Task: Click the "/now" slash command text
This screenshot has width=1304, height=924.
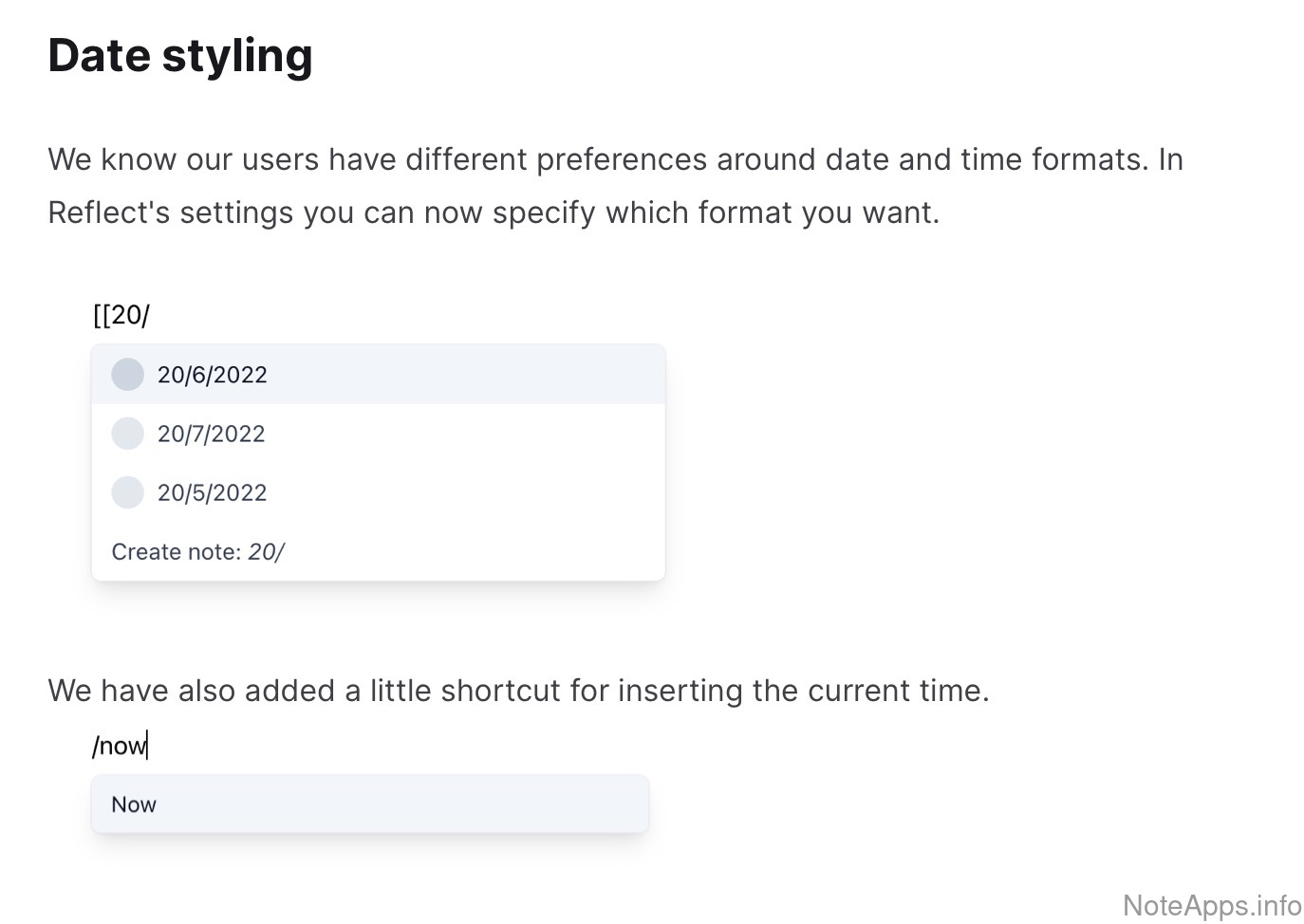Action: pos(119,746)
